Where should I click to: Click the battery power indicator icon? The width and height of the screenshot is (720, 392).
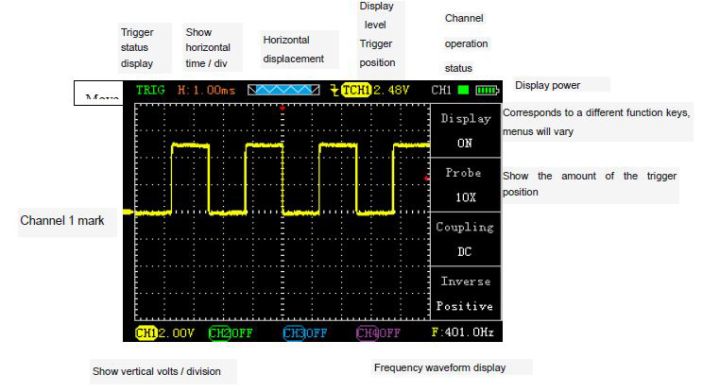click(487, 90)
